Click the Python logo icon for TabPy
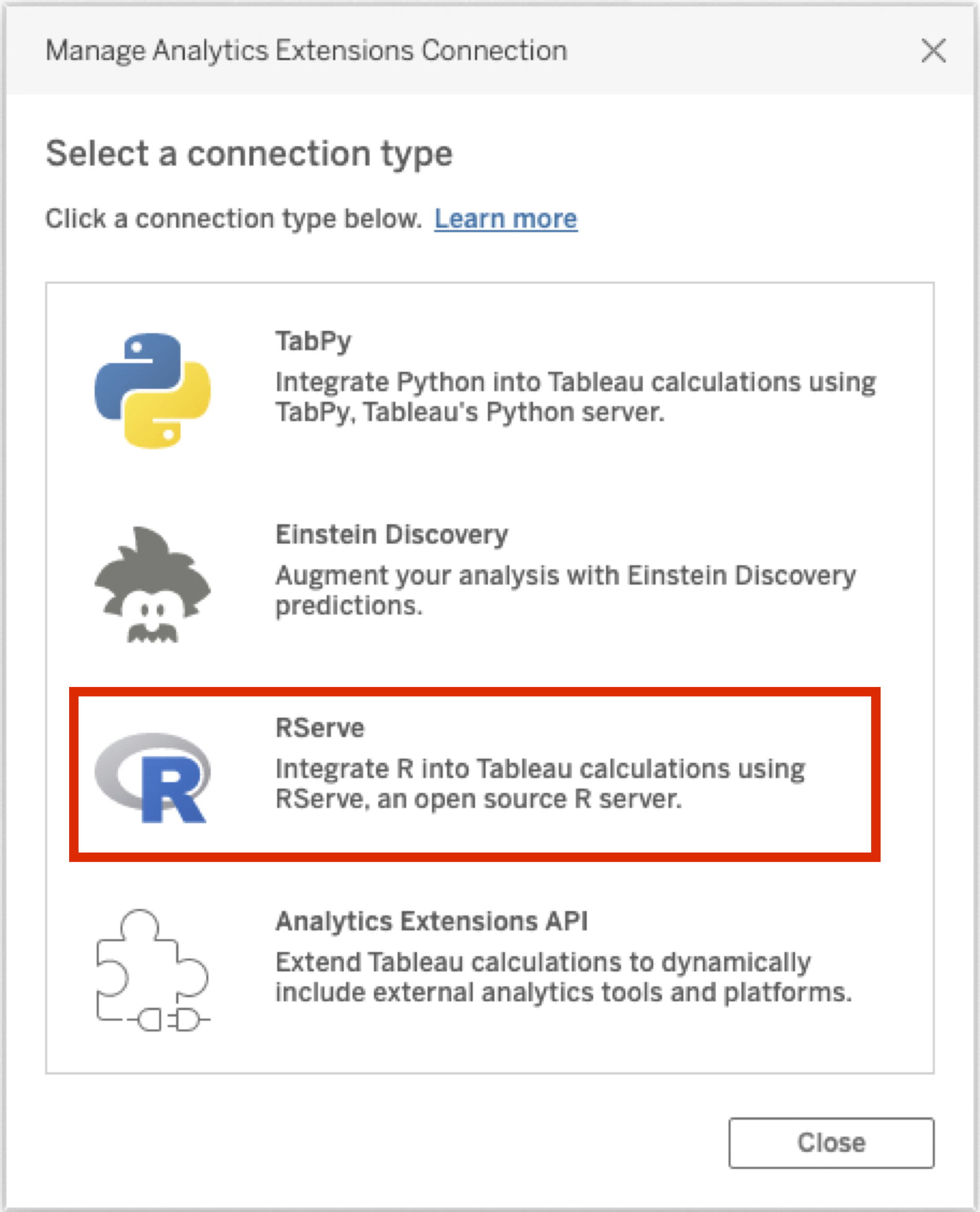 [x=153, y=390]
